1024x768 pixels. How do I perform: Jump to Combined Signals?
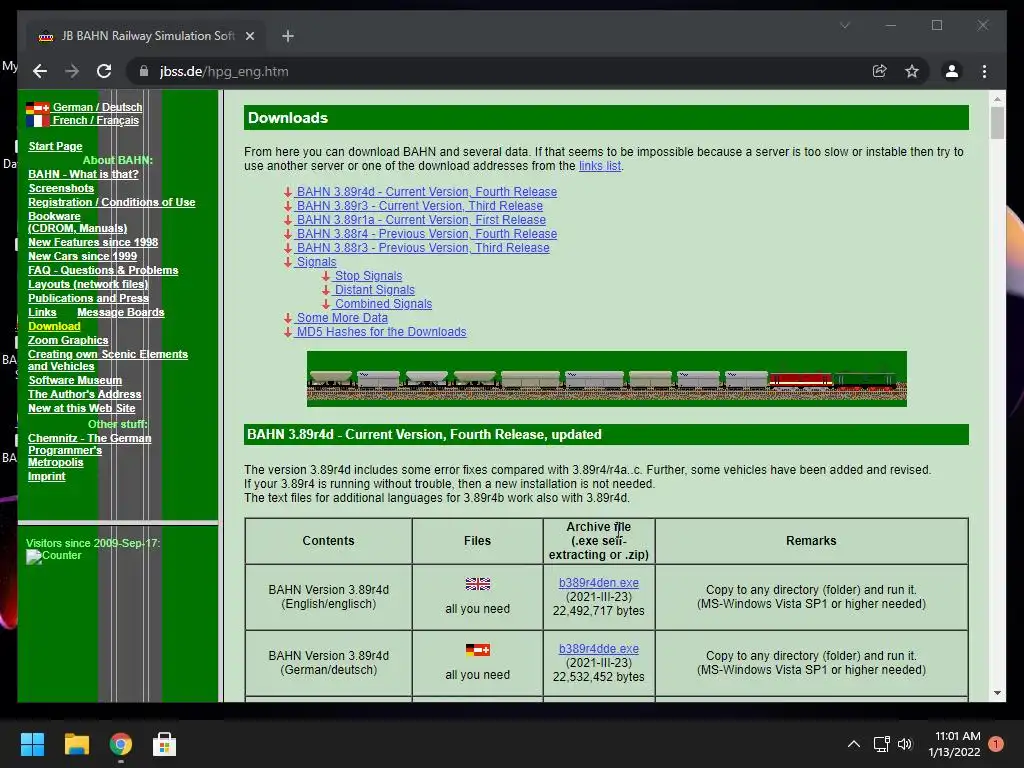click(383, 304)
